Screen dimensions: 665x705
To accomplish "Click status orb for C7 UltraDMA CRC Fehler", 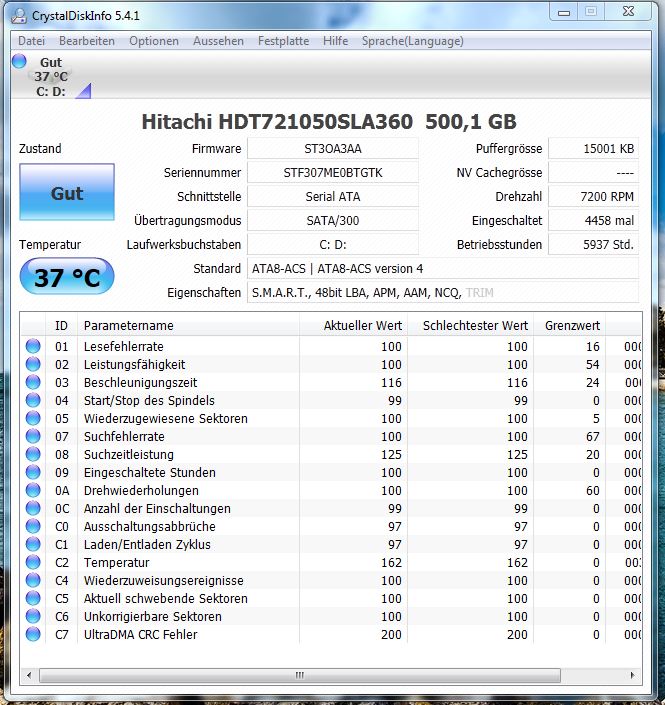I will click(33, 634).
